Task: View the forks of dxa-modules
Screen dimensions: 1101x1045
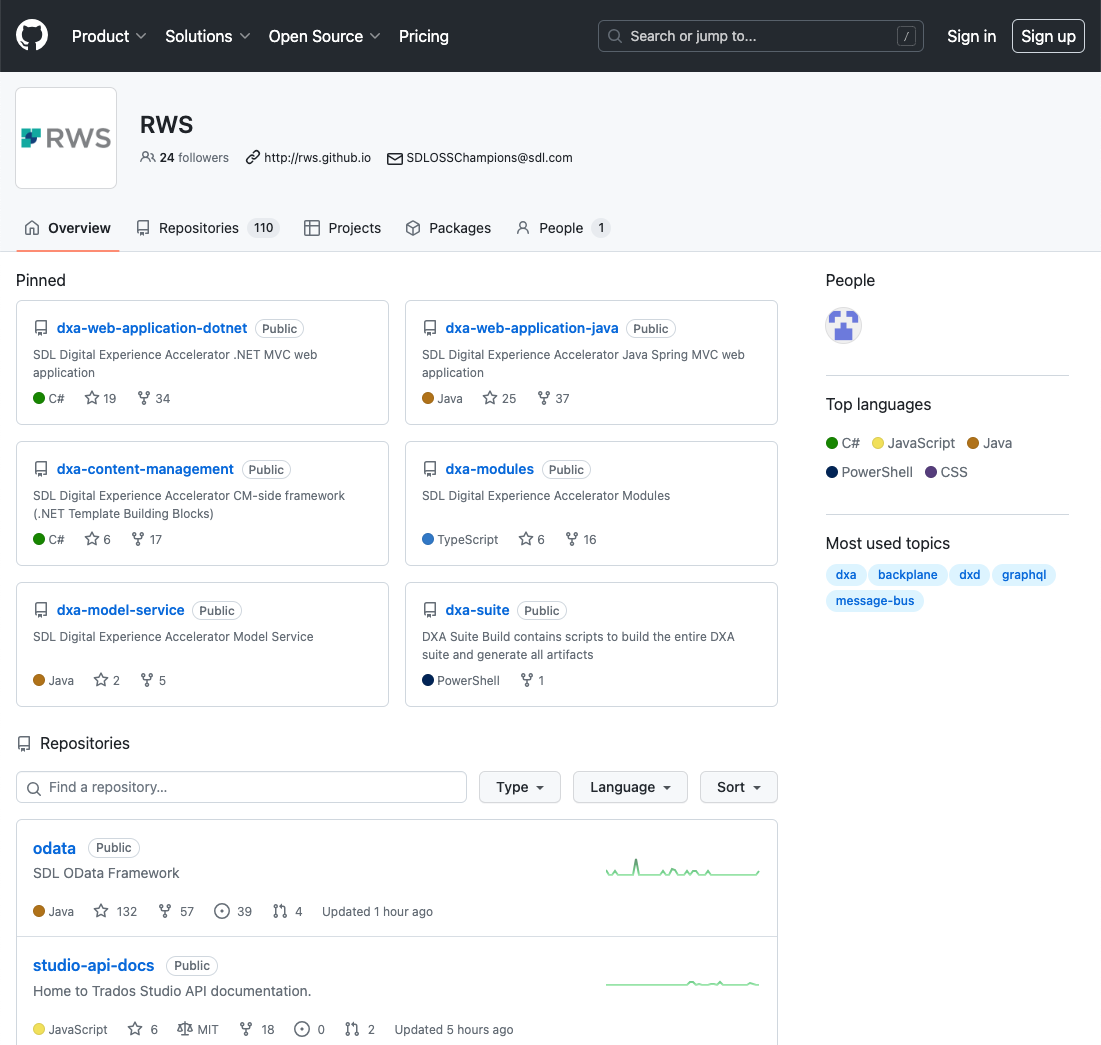Action: click(x=581, y=539)
